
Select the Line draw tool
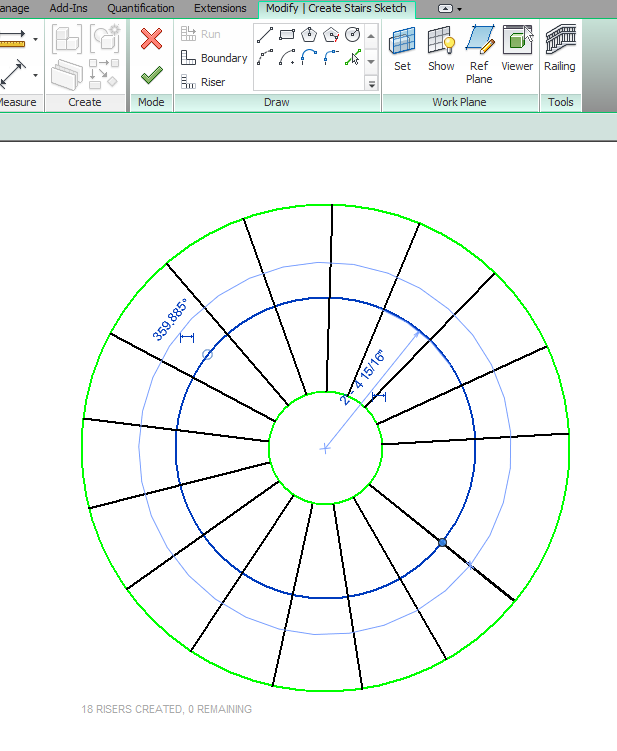point(265,35)
